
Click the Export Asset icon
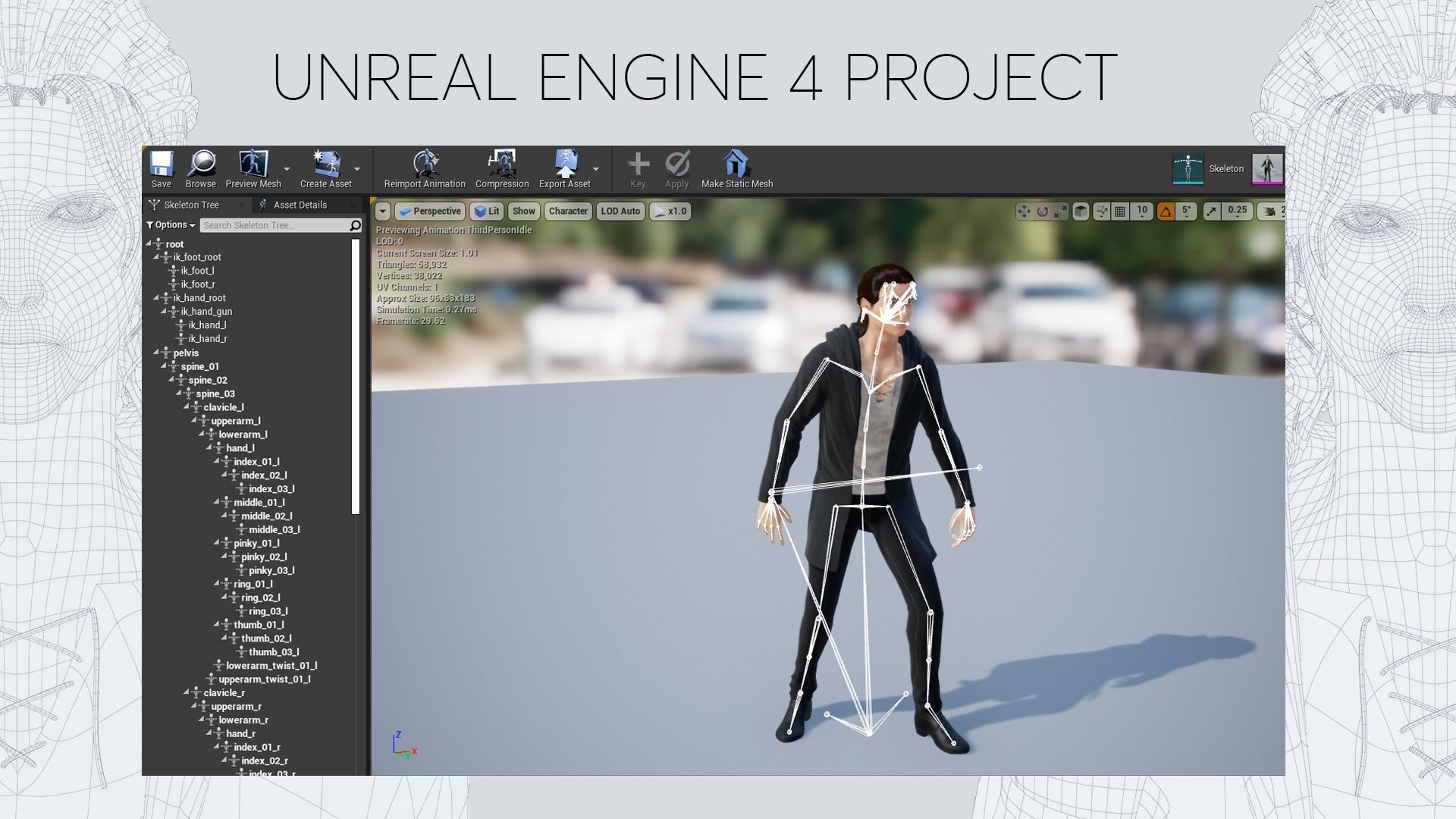pos(565,164)
